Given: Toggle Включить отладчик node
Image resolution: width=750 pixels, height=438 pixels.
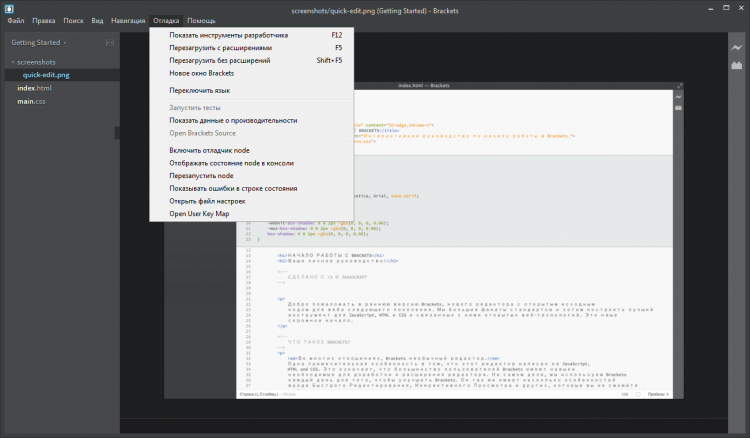Looking at the screenshot, I should point(209,150).
